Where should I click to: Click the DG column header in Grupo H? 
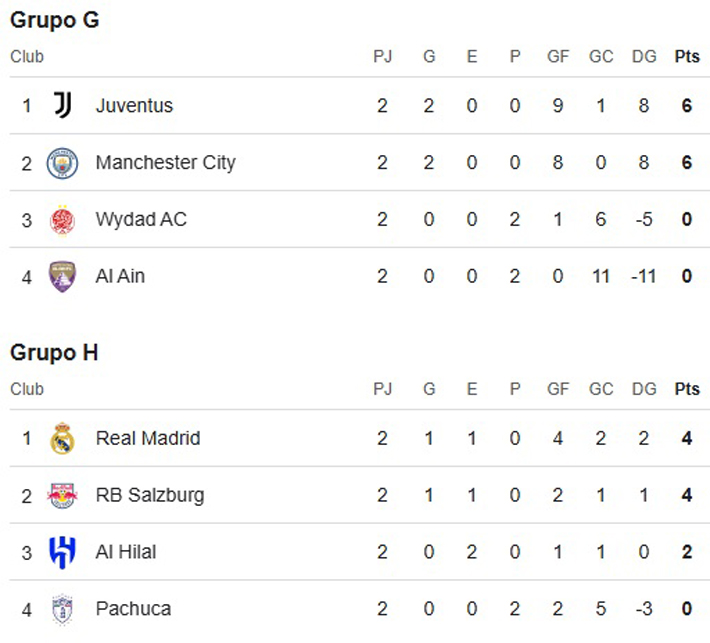tap(644, 389)
